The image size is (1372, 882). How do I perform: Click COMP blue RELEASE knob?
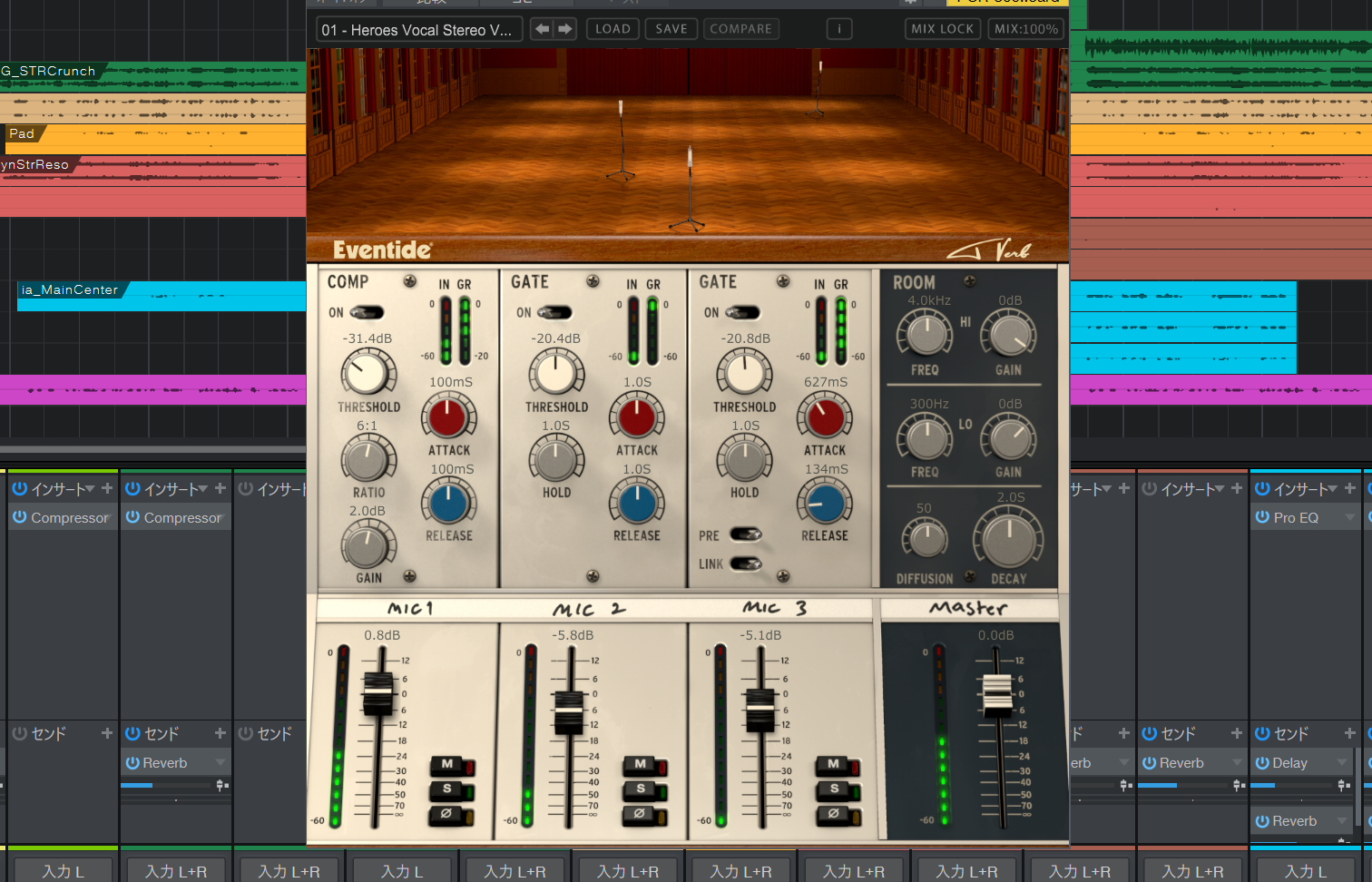448,503
